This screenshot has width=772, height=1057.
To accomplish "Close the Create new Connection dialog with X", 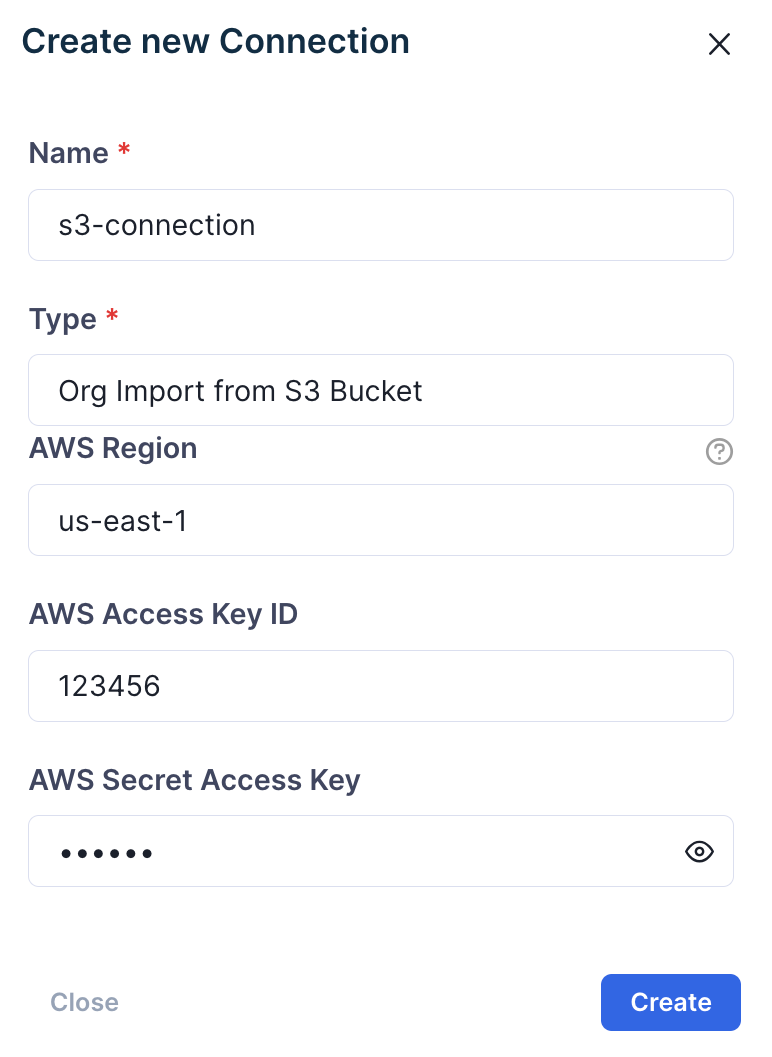I will pyautogui.click(x=719, y=44).
